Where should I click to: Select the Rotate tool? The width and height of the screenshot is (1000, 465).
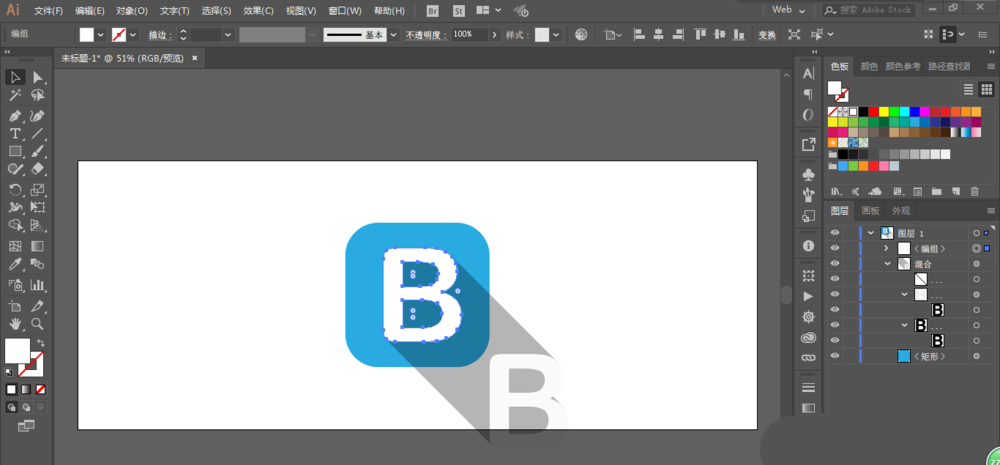[15, 189]
